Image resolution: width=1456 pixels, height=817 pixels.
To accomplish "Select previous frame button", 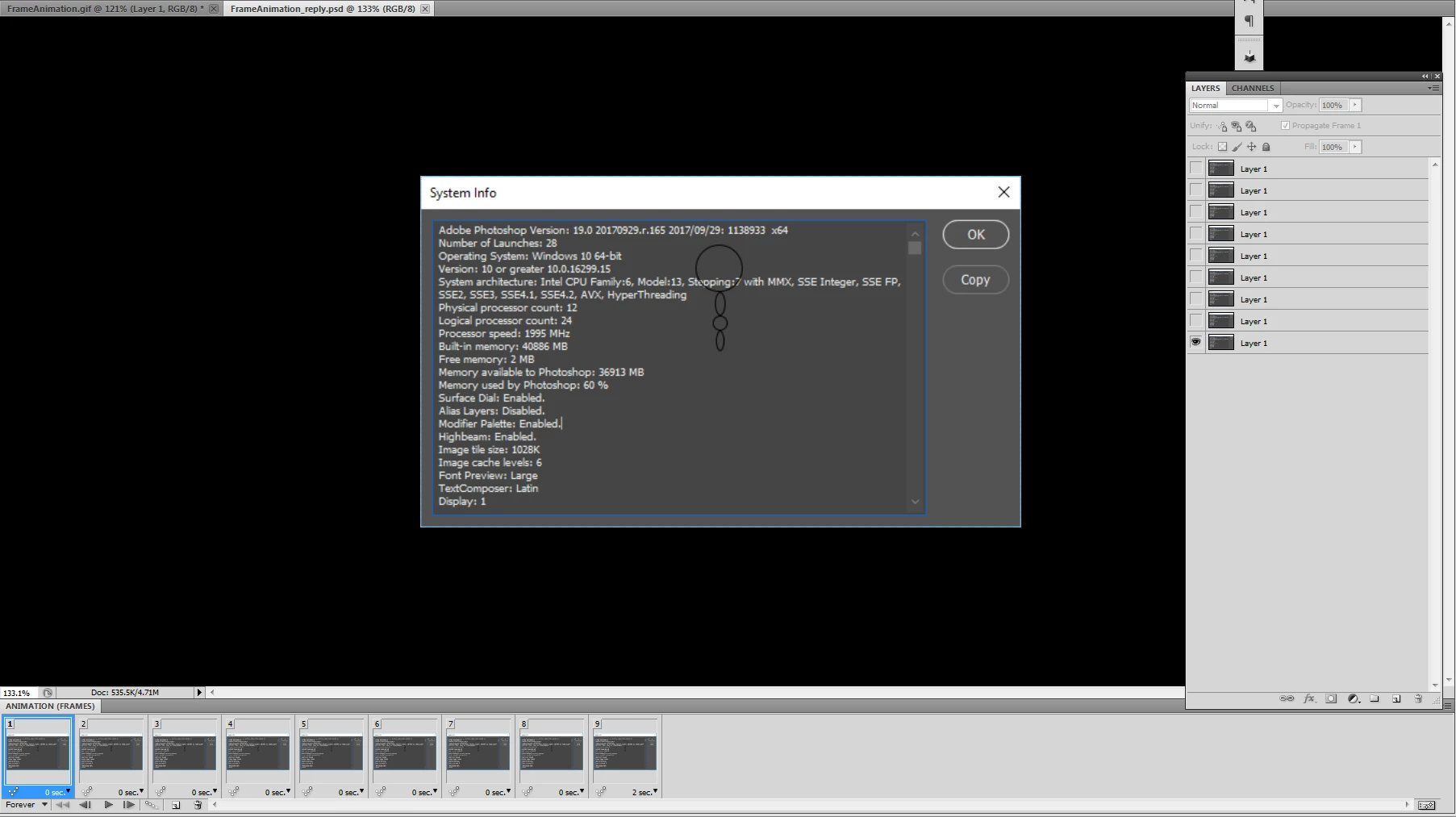I will click(85, 805).
